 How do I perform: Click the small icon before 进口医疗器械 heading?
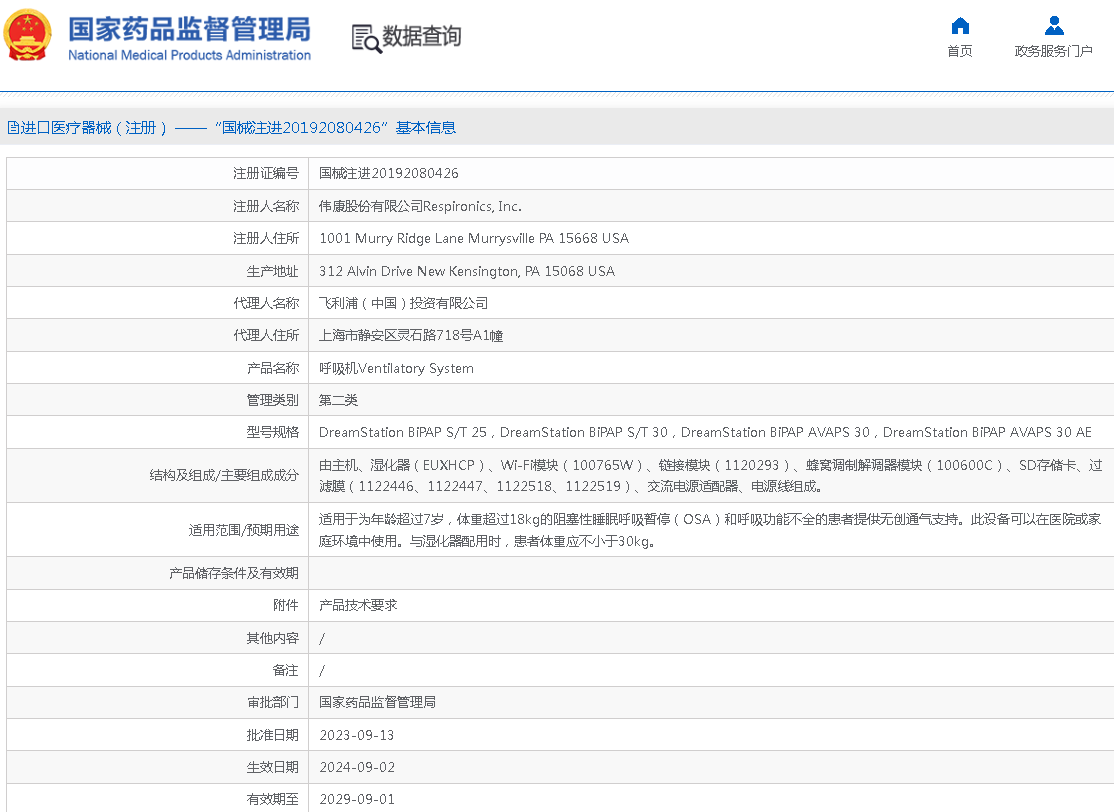point(12,128)
